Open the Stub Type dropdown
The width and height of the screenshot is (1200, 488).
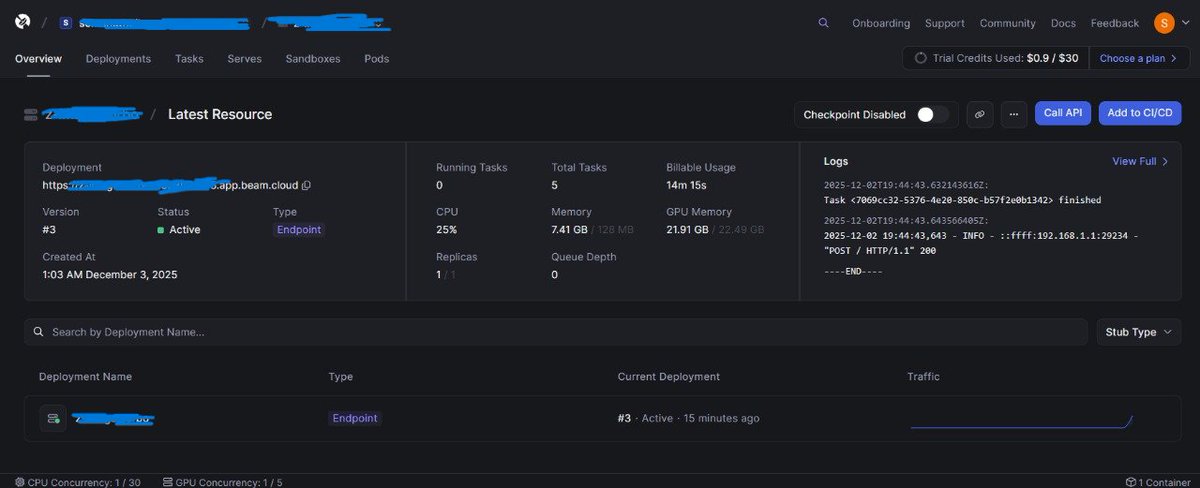[x=1139, y=332]
